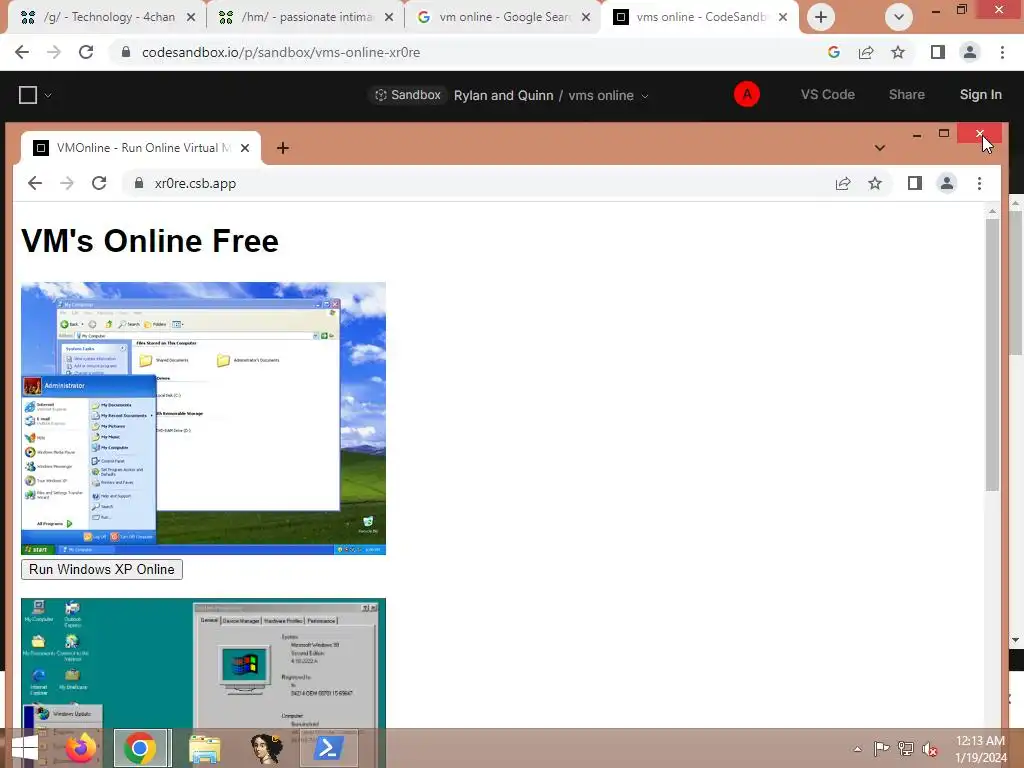Show hidden tray icons arrow
Screen dimensions: 1024x768
point(857,749)
